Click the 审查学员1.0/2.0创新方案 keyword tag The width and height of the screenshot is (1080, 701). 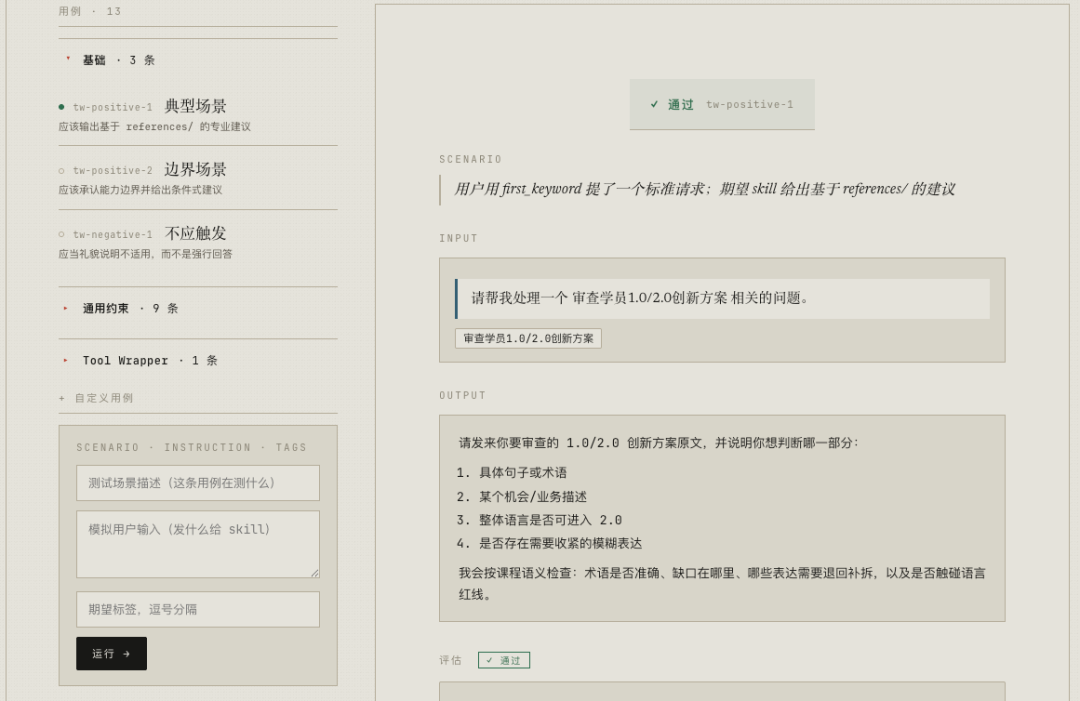528,338
